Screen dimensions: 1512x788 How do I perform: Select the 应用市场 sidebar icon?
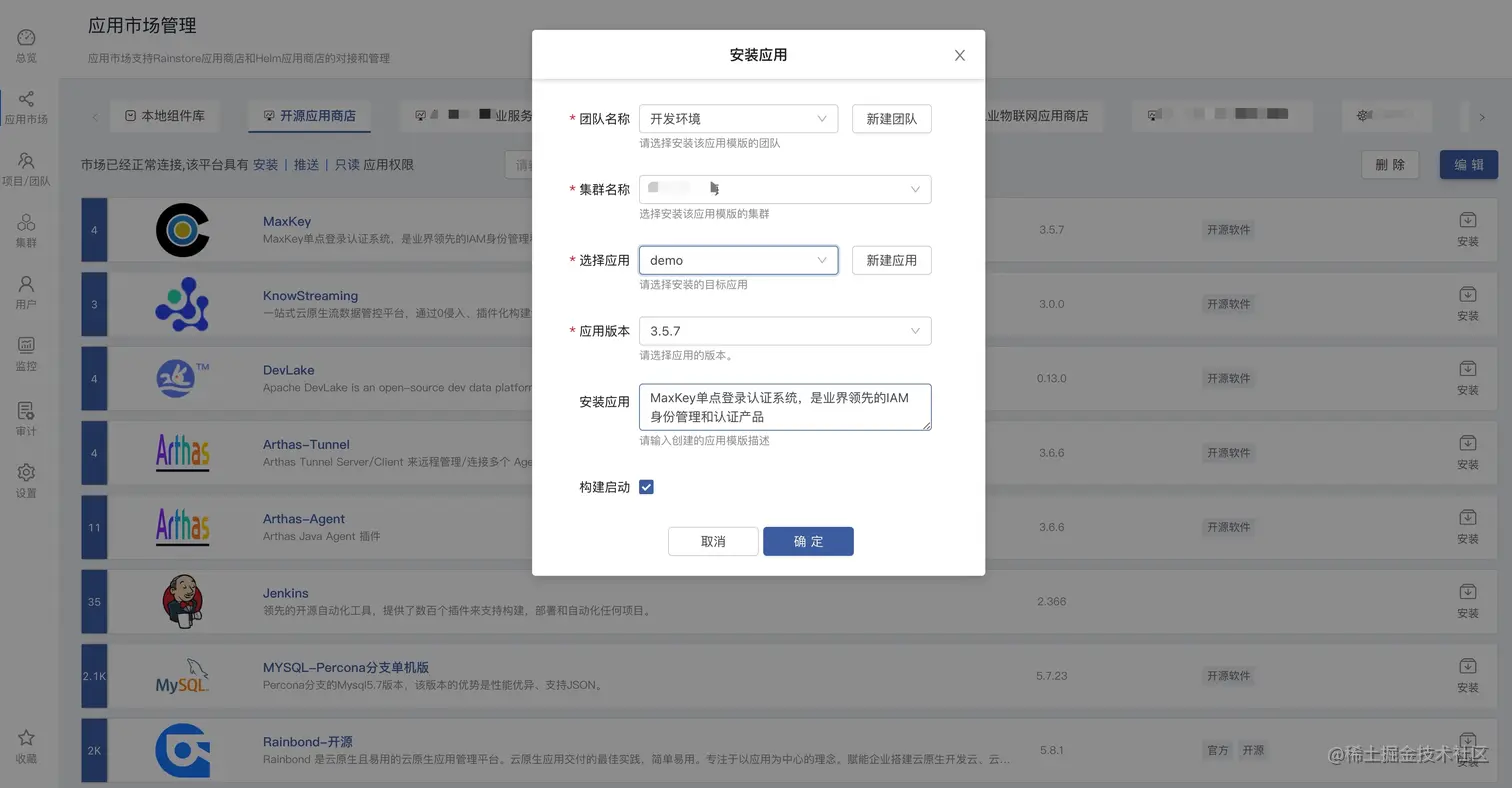(x=27, y=99)
